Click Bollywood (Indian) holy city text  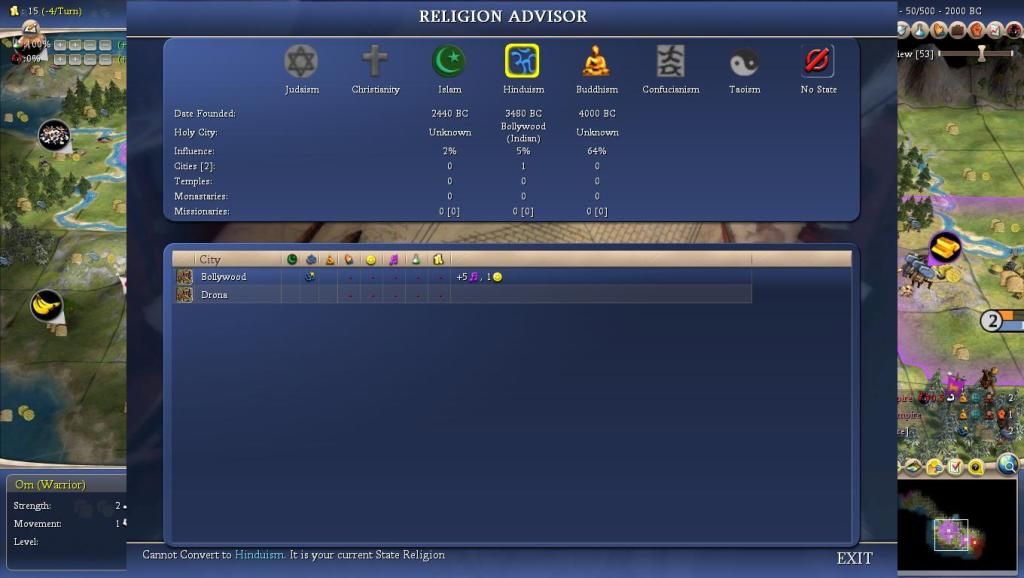click(x=523, y=132)
